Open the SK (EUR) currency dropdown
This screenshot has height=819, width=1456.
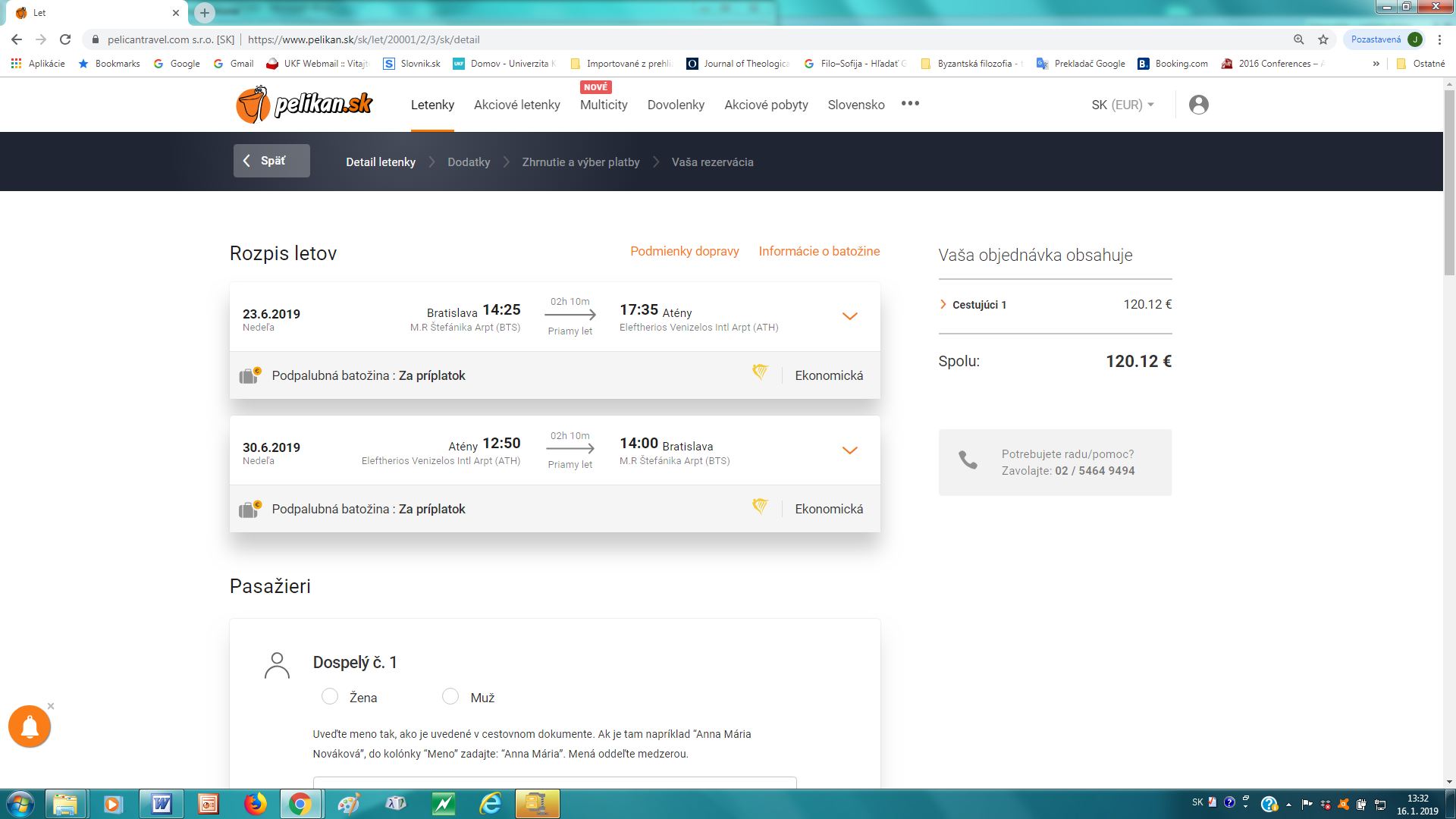[x=1122, y=105]
